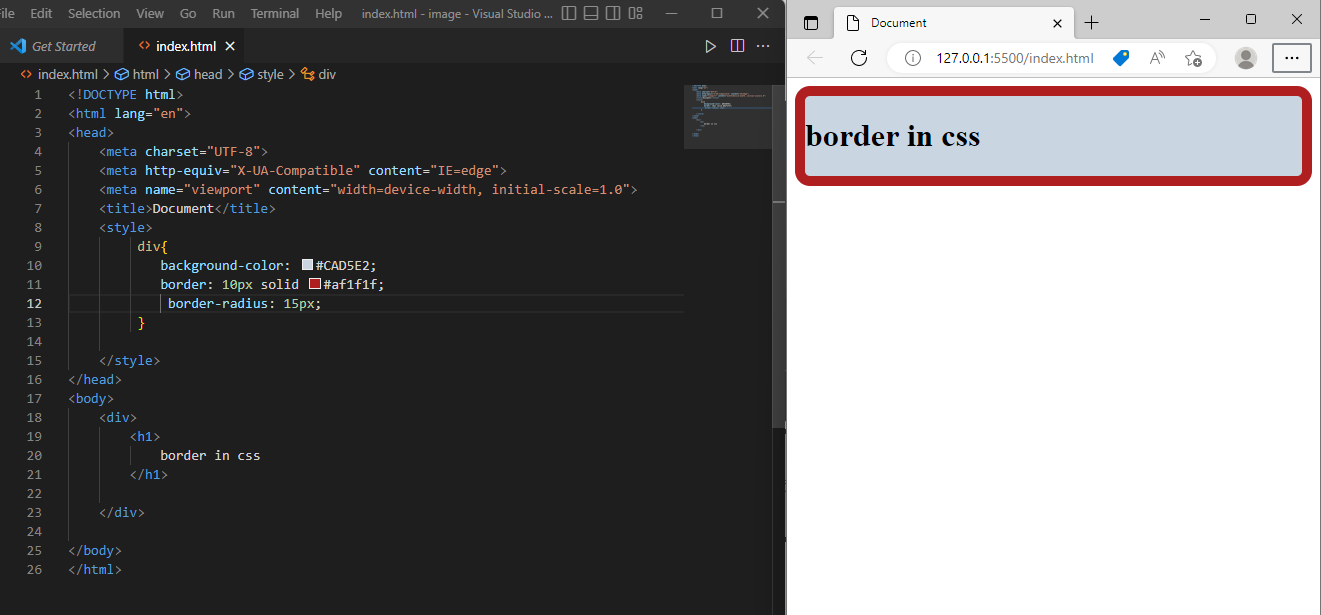
Task: Click the address bar URL
Action: [x=1015, y=58]
